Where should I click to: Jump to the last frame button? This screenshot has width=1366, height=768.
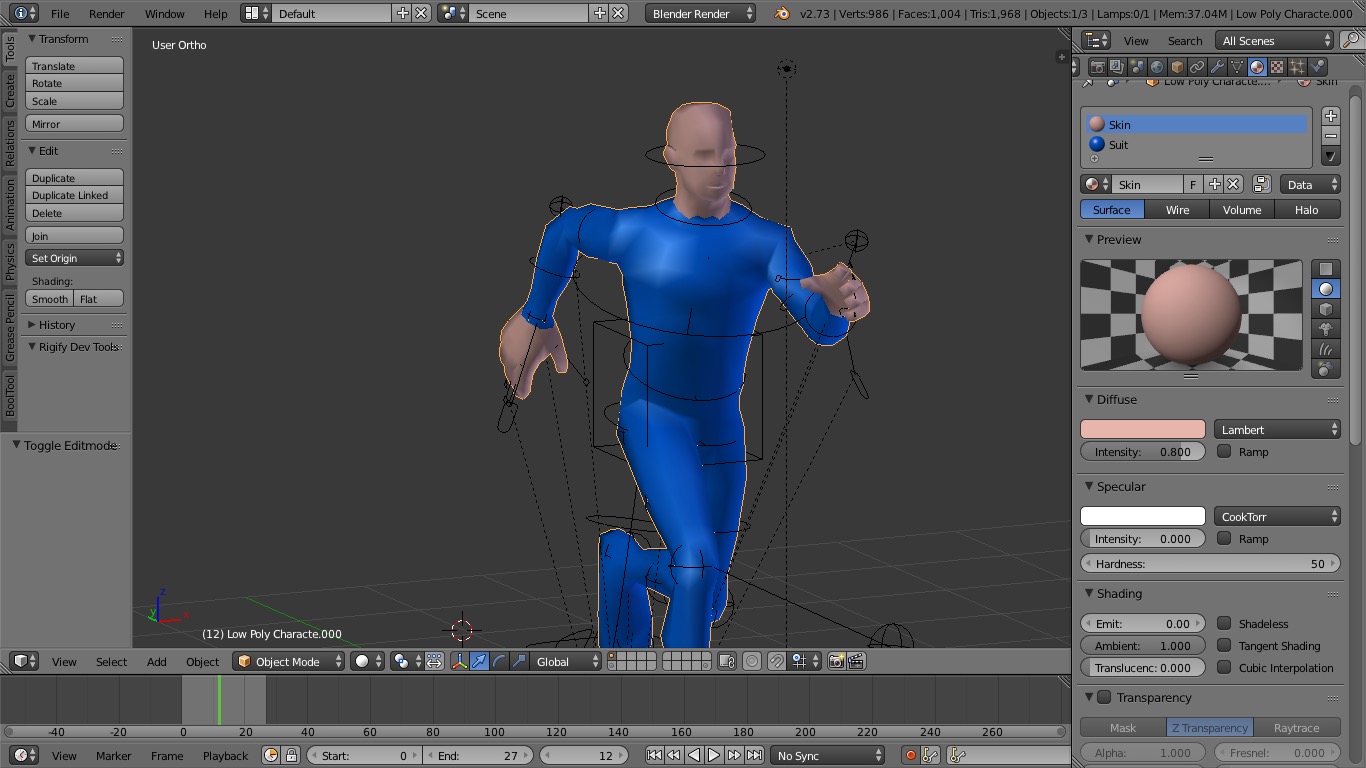(754, 755)
